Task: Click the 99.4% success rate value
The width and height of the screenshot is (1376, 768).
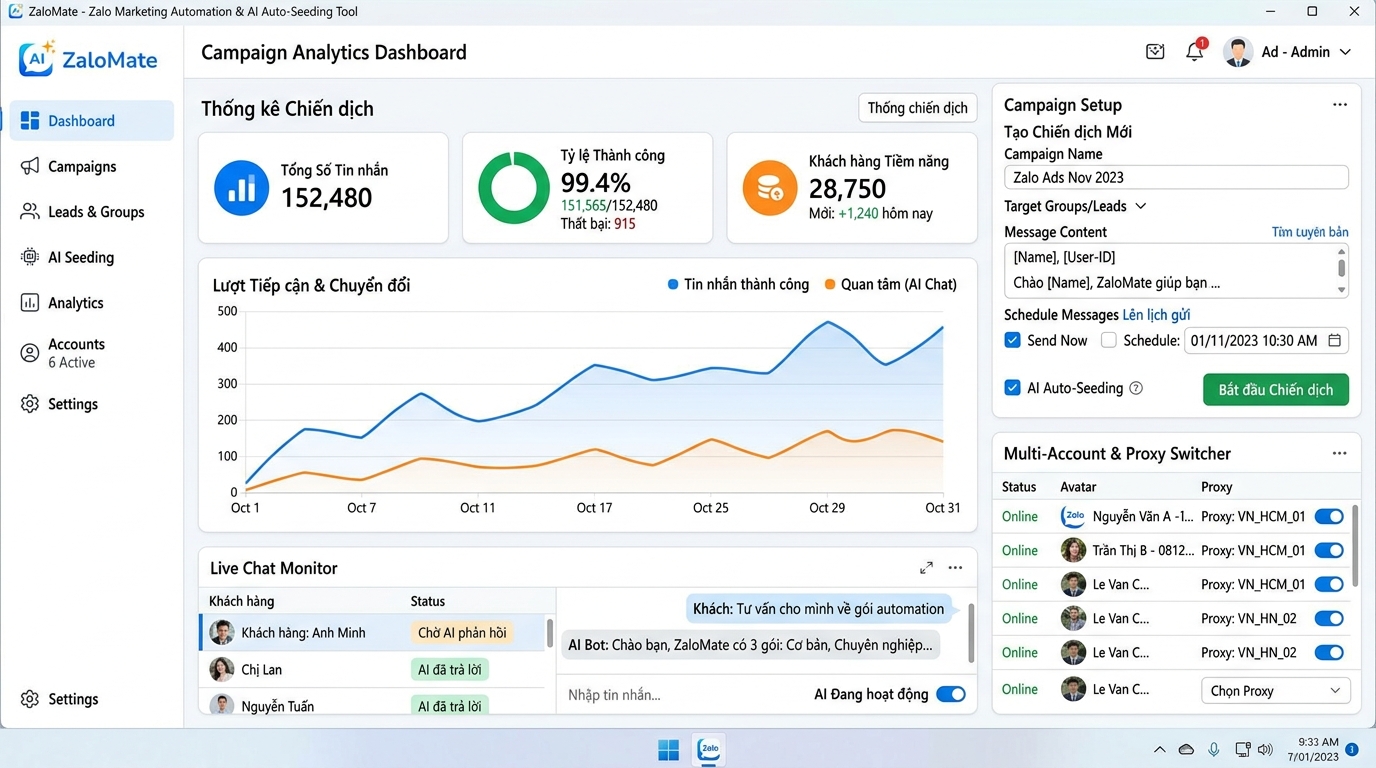Action: pyautogui.click(x=596, y=183)
